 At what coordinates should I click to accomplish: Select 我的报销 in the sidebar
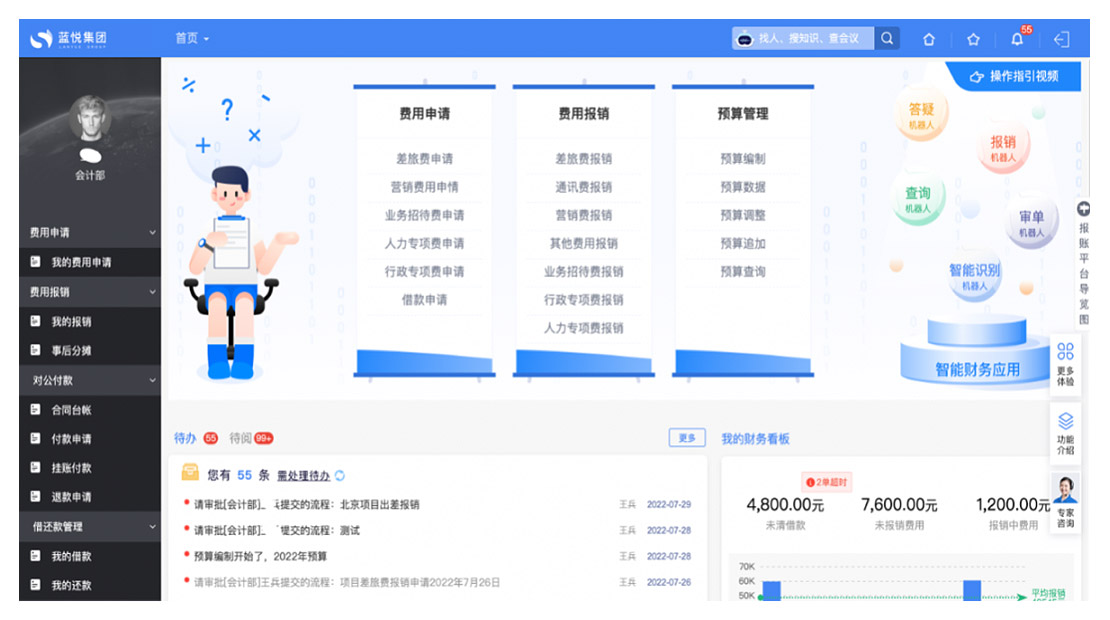point(72,322)
